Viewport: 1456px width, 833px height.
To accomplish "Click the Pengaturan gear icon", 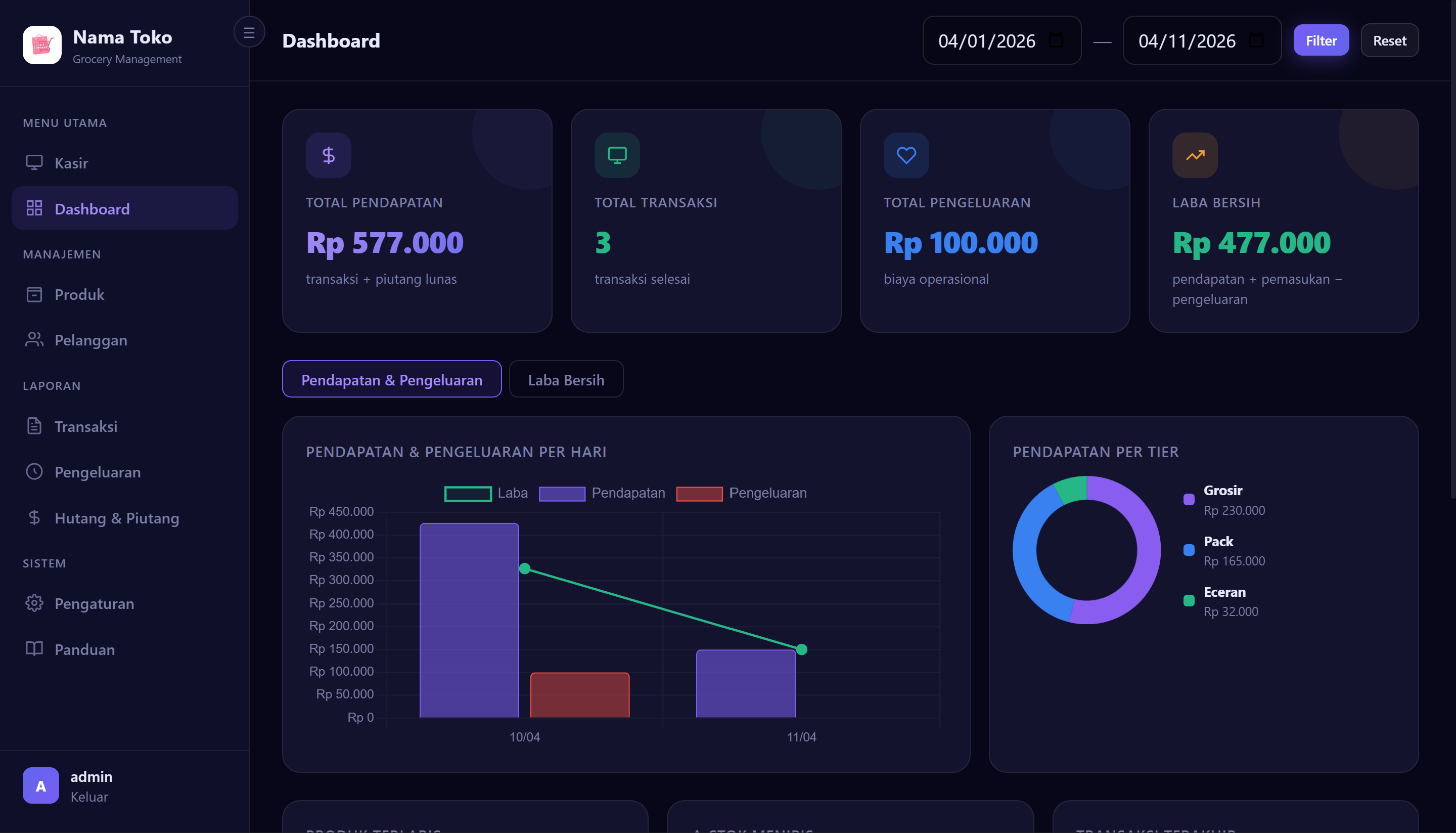I will point(34,603).
